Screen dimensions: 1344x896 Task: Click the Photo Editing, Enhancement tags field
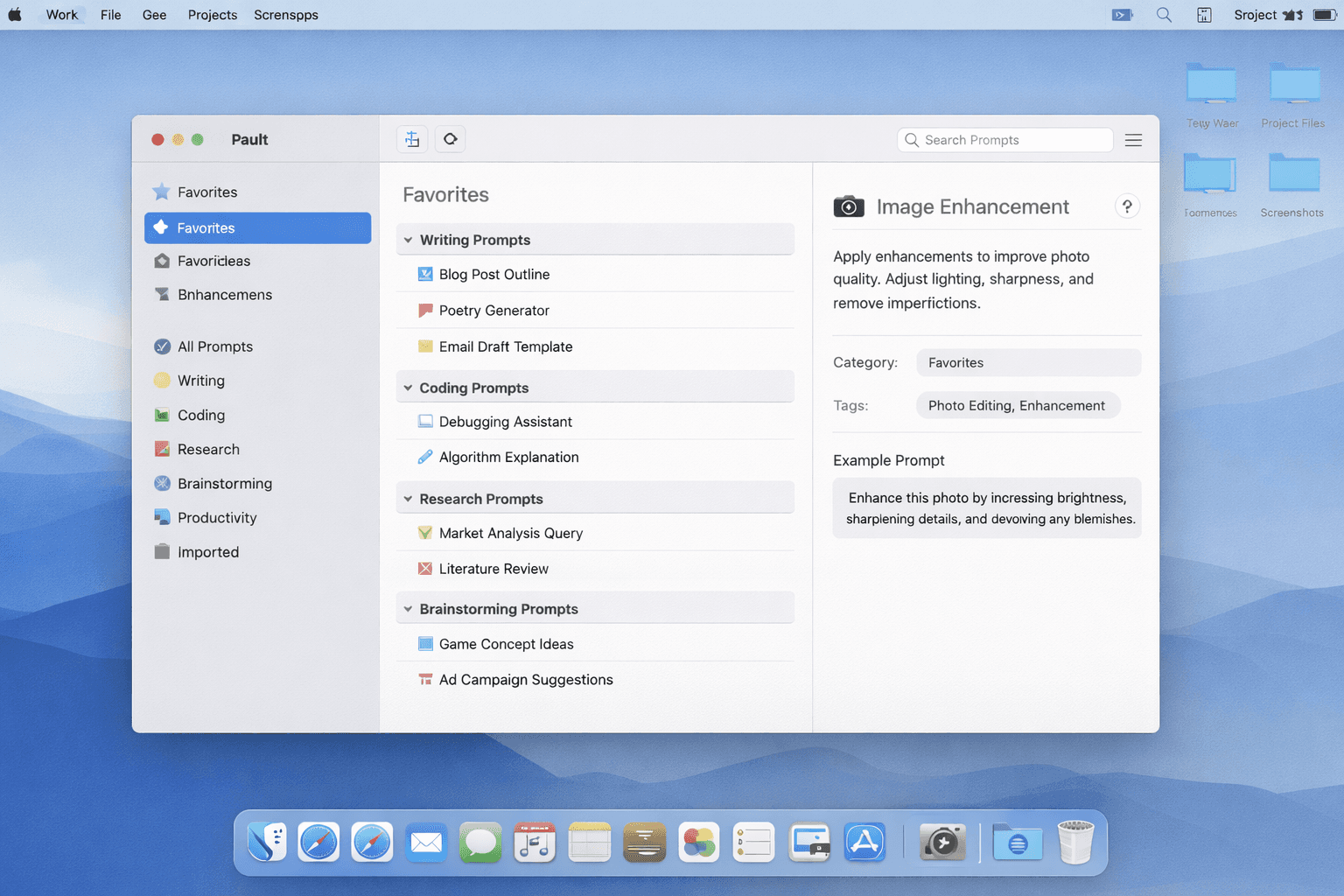click(x=1018, y=405)
